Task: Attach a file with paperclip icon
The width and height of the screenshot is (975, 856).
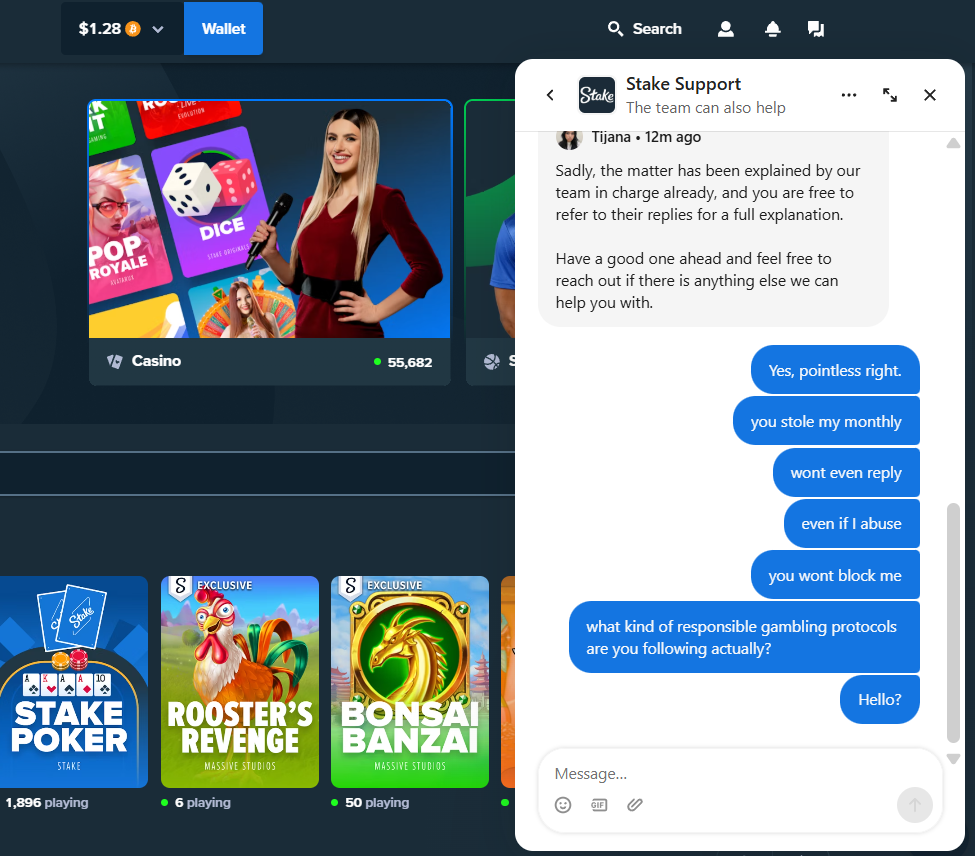Action: tap(634, 805)
